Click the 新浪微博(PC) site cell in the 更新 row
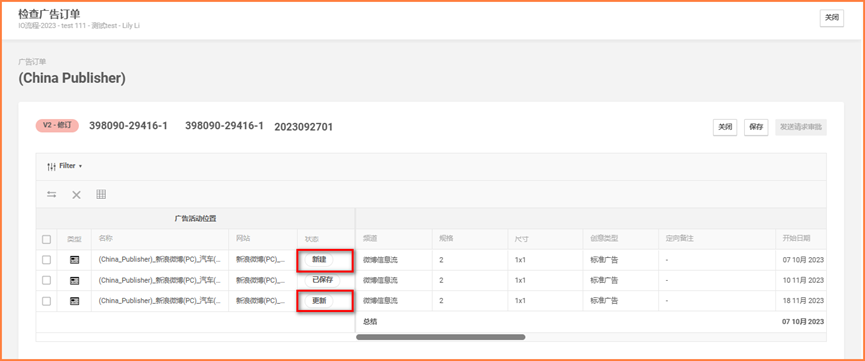Viewport: 865px width, 361px height. 261,301
